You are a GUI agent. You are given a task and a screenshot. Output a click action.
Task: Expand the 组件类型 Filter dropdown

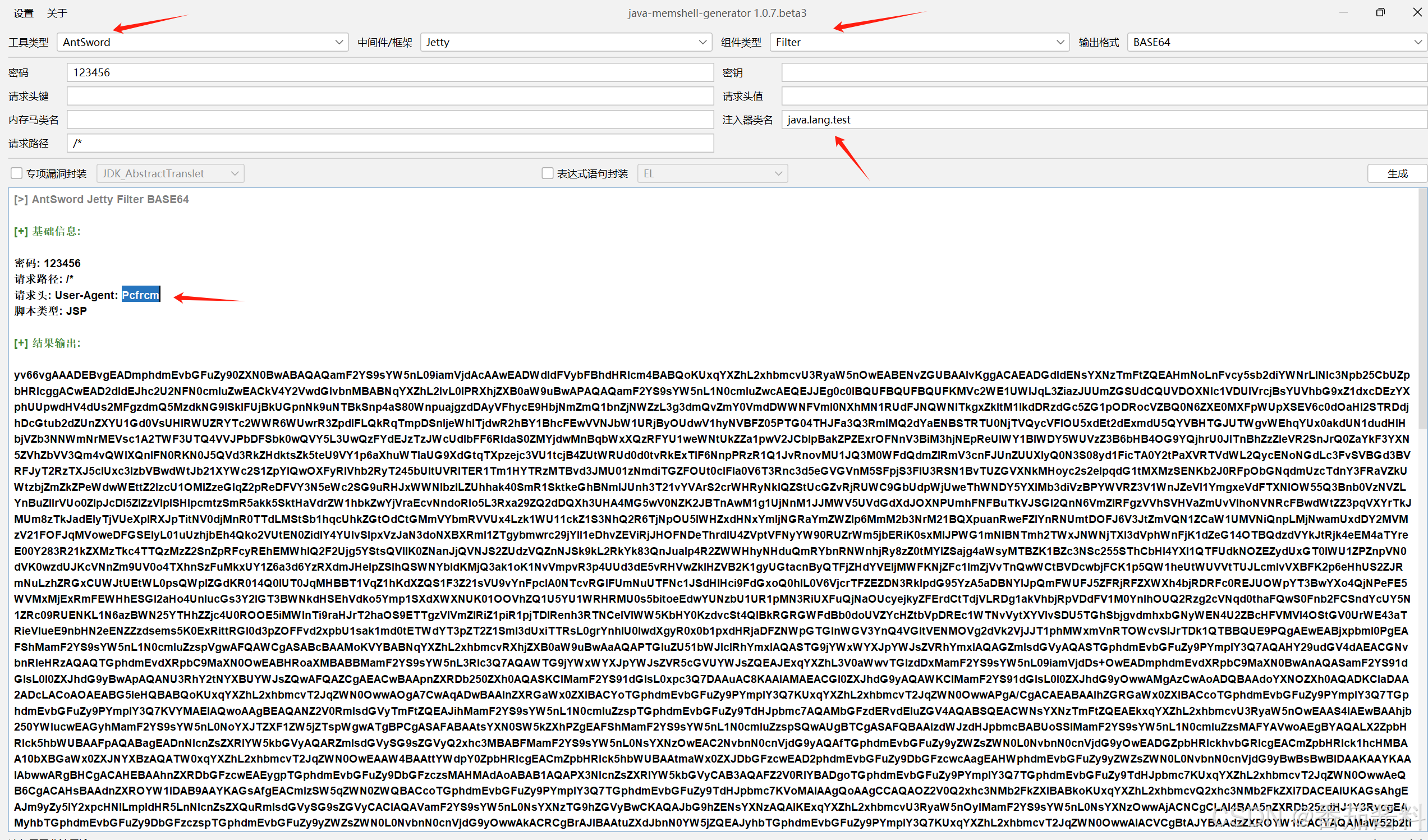919,42
